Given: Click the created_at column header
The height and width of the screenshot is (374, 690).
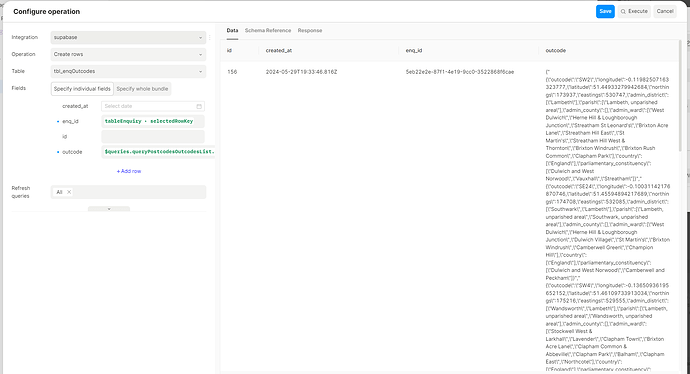Looking at the screenshot, I should [279, 51].
